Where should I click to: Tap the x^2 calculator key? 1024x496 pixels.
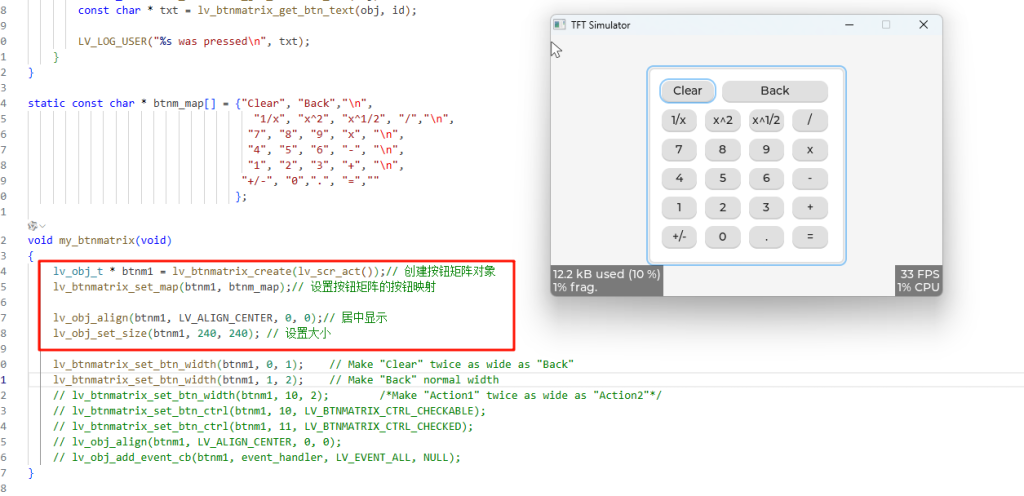[x=722, y=120]
